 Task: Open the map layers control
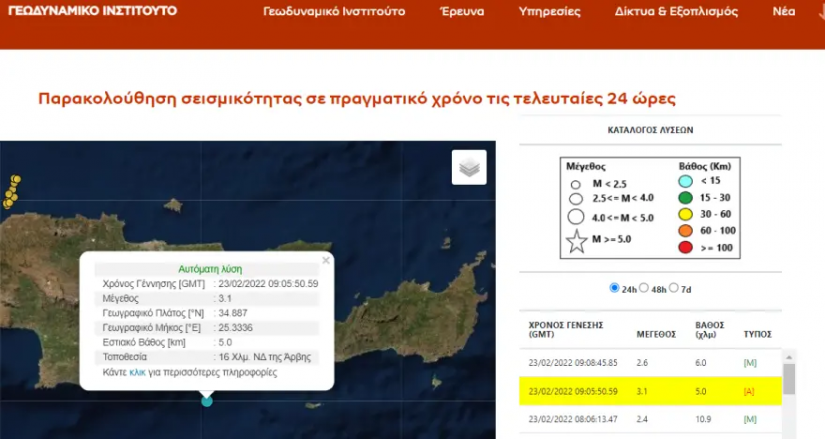click(x=469, y=167)
